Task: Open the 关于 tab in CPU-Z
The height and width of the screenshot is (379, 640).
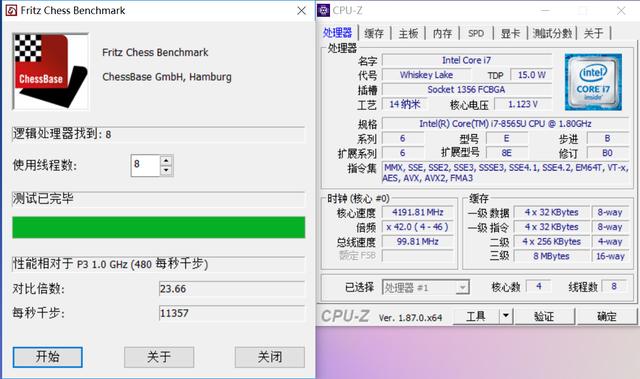Action: pos(593,33)
